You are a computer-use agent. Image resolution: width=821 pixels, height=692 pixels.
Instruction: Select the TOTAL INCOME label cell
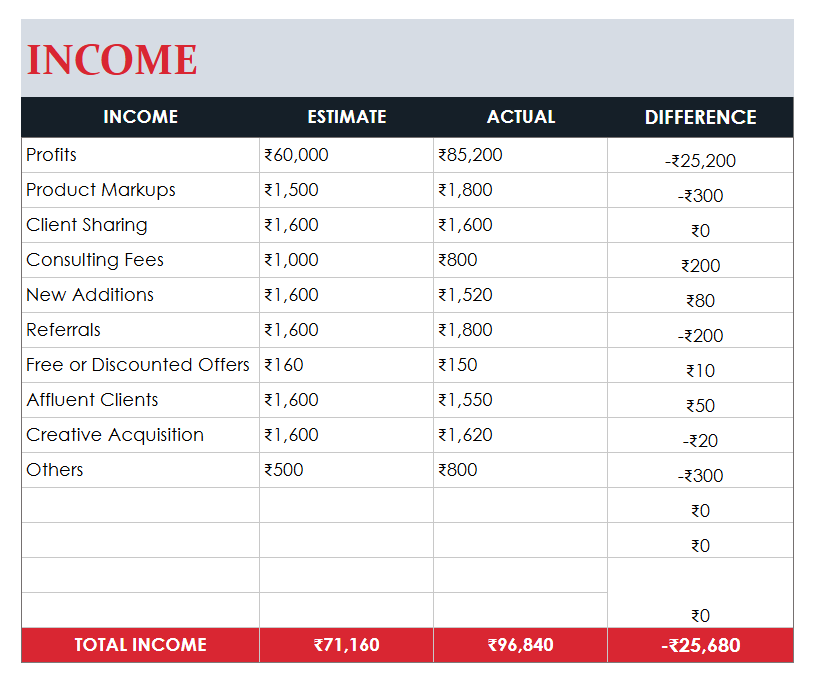coord(140,645)
